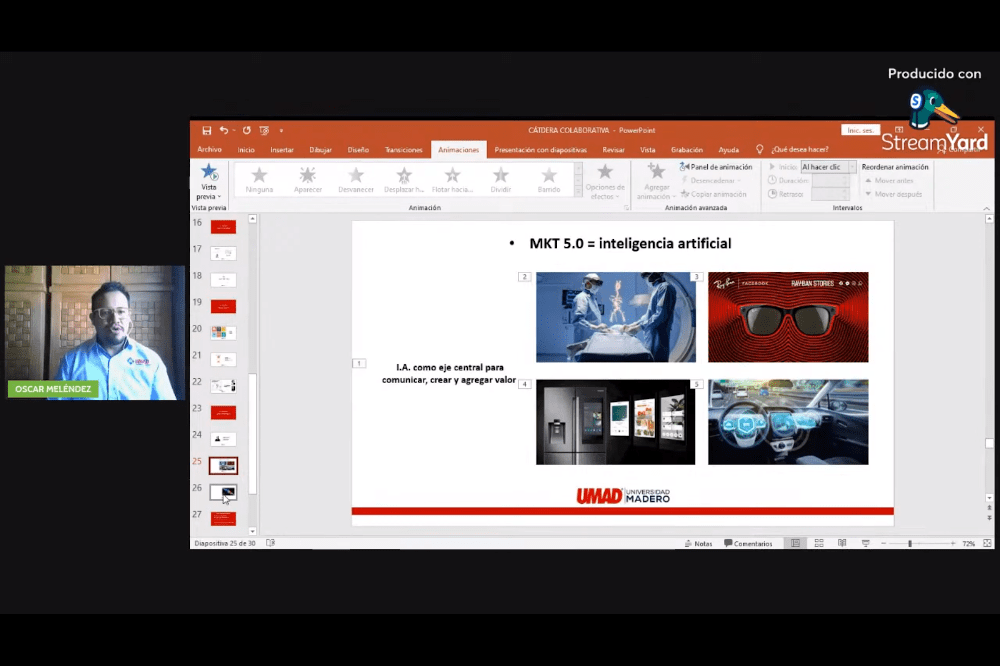Switch to the Insertar tab
This screenshot has height=666, width=1000.
282,150
